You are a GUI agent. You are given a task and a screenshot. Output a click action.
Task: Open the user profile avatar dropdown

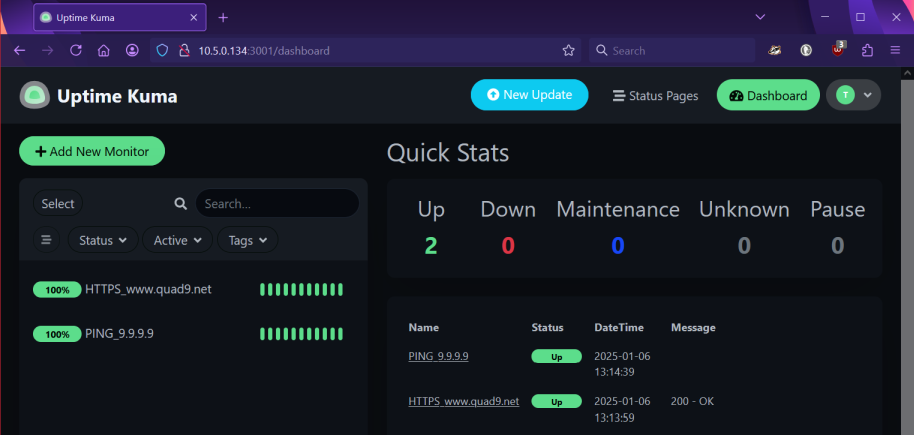click(x=853, y=95)
